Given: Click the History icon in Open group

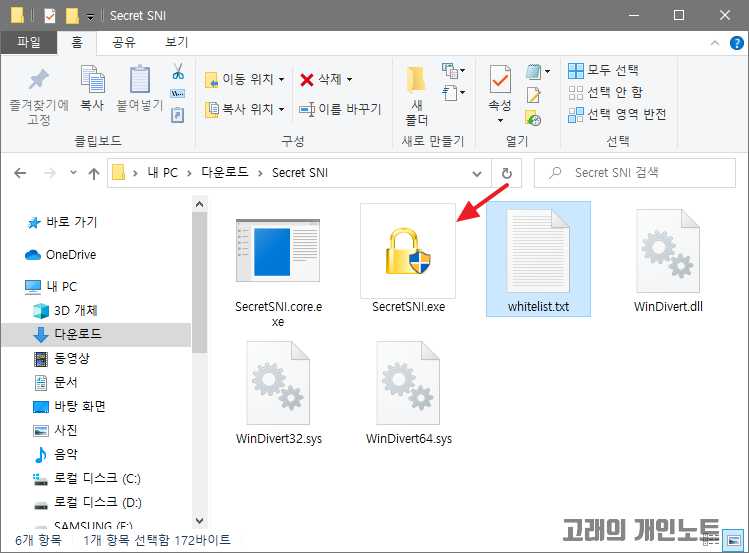Looking at the screenshot, I should 533,117.
